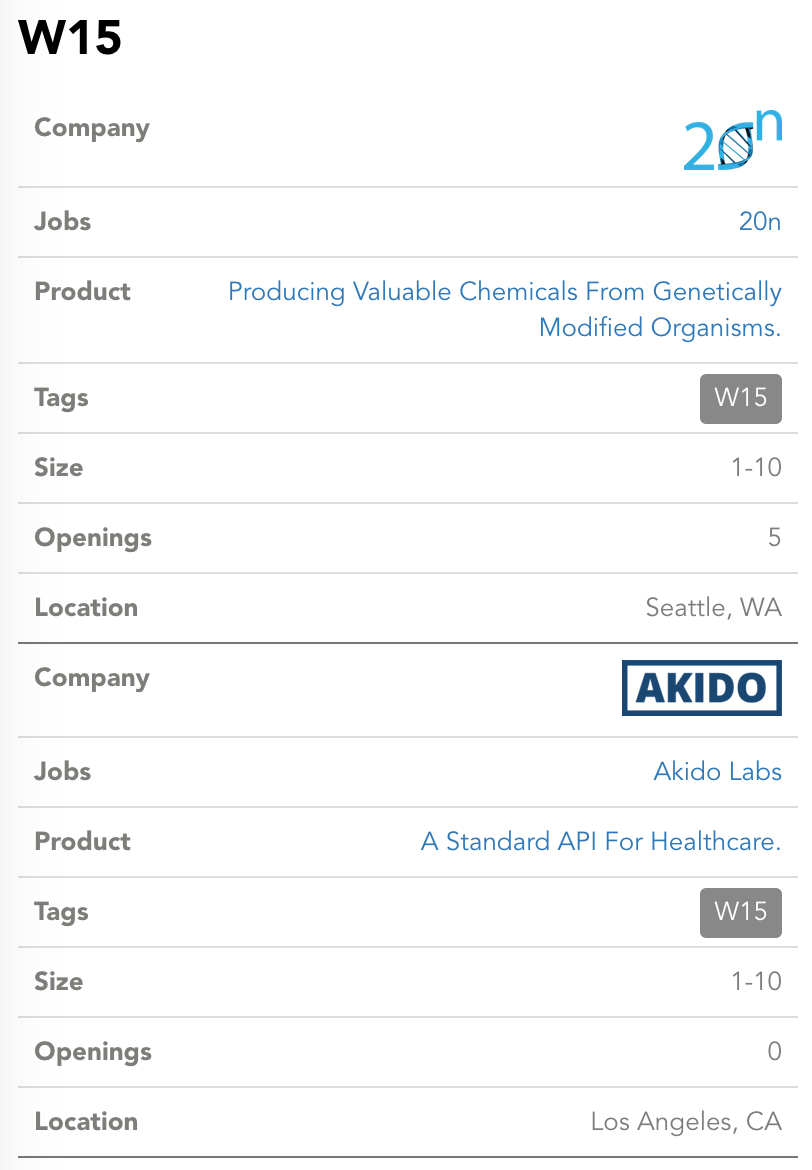This screenshot has height=1170, width=812.
Task: Visit the Standard API For Healthcare link
Action: (x=600, y=841)
